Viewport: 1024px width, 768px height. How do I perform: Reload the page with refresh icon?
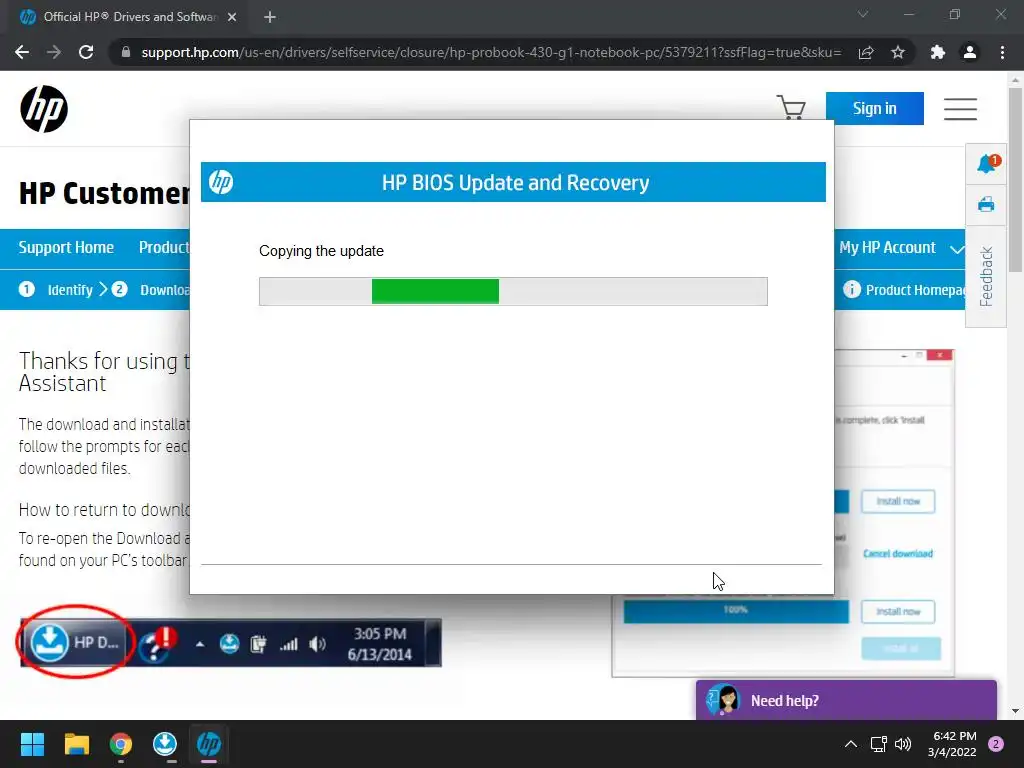pyautogui.click(x=86, y=52)
